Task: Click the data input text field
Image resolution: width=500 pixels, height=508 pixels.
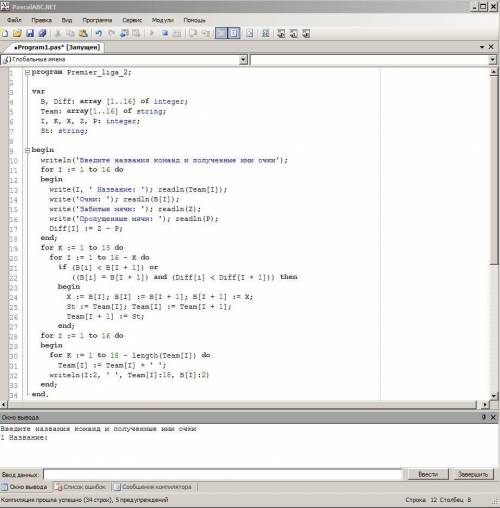Action: pyautogui.click(x=223, y=474)
